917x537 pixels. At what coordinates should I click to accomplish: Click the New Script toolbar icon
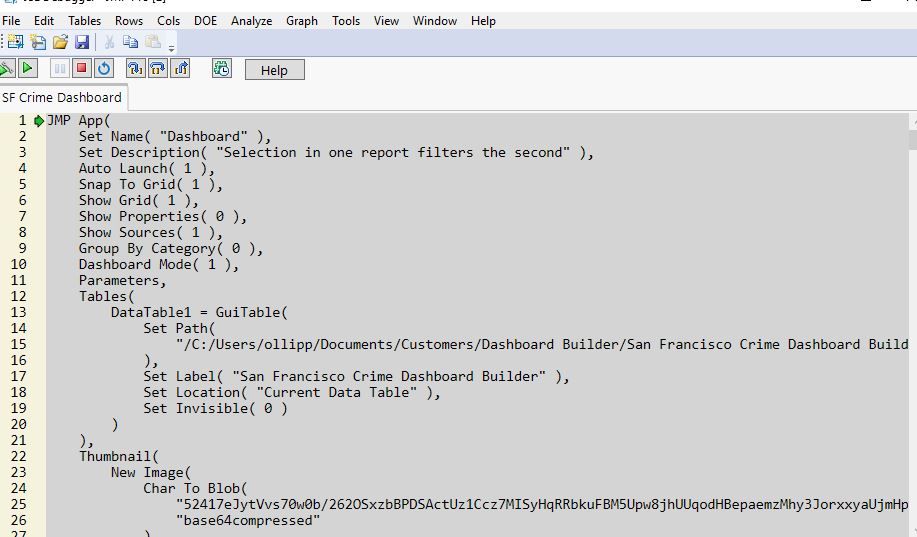click(38, 42)
